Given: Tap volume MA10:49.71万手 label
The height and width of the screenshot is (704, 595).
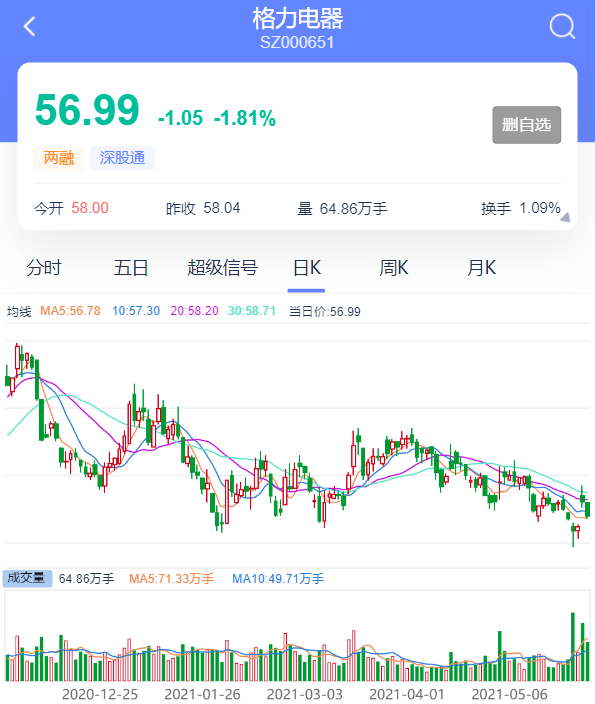Looking at the screenshot, I should tap(278, 579).
